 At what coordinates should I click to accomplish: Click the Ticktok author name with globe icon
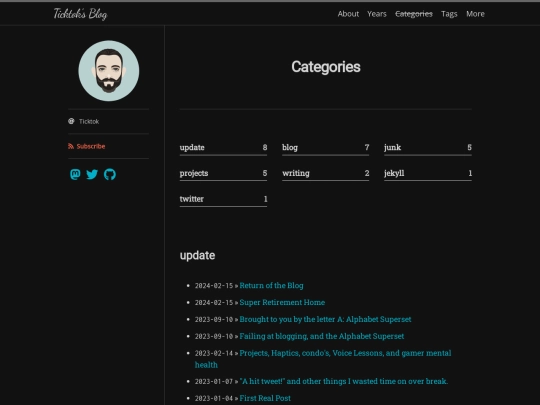[x=84, y=121]
